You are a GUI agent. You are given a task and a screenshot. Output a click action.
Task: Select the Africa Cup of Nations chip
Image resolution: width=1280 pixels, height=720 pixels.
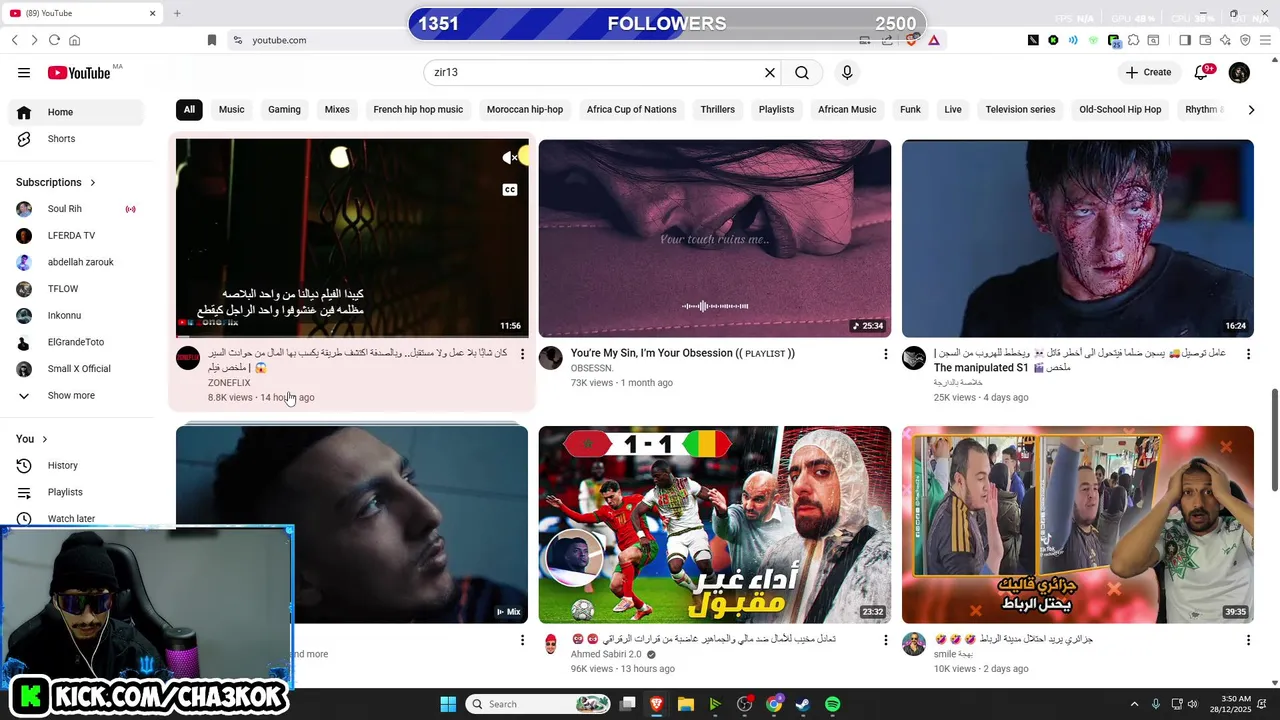tap(632, 110)
